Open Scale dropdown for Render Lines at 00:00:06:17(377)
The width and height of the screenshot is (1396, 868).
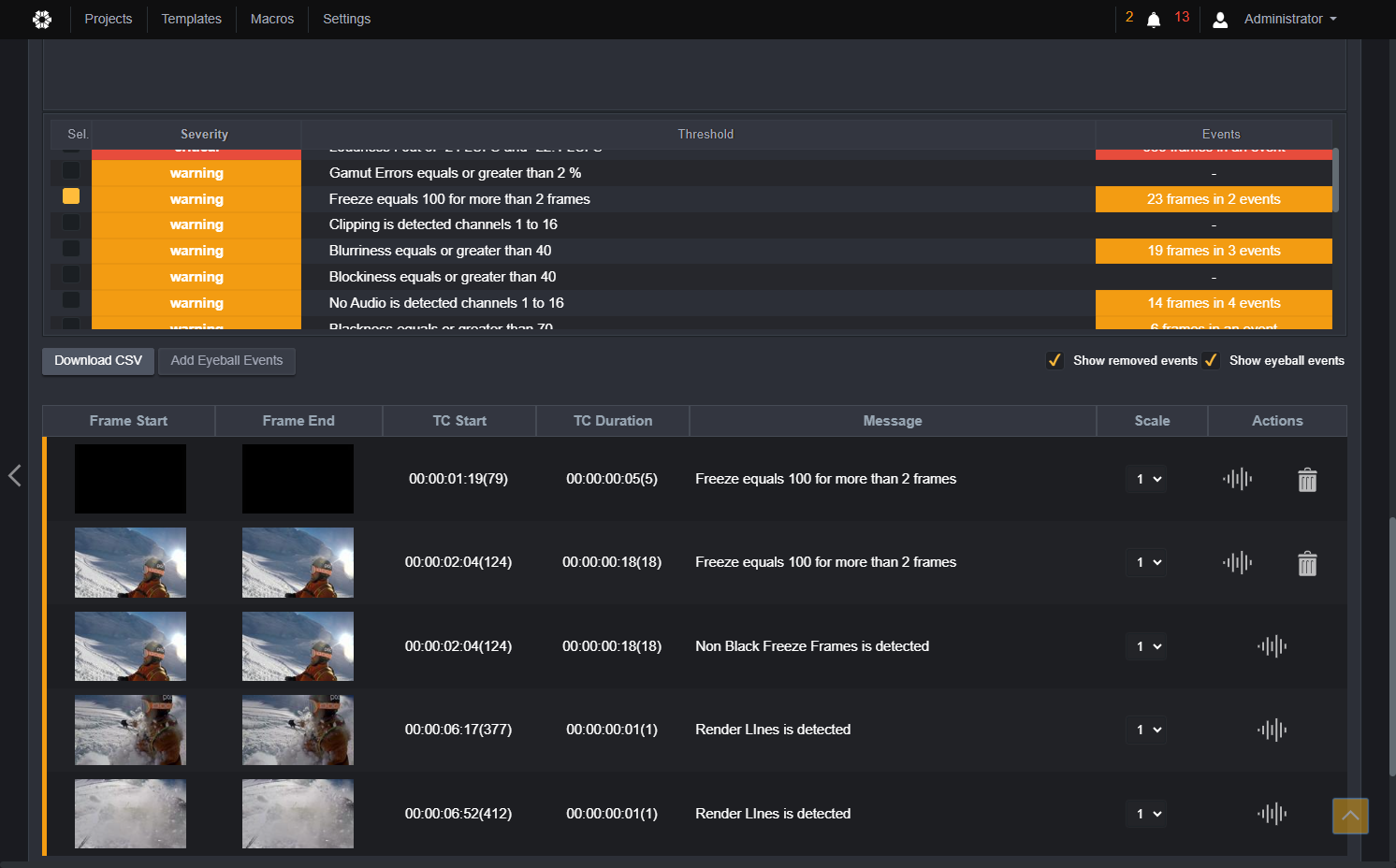point(1147,730)
